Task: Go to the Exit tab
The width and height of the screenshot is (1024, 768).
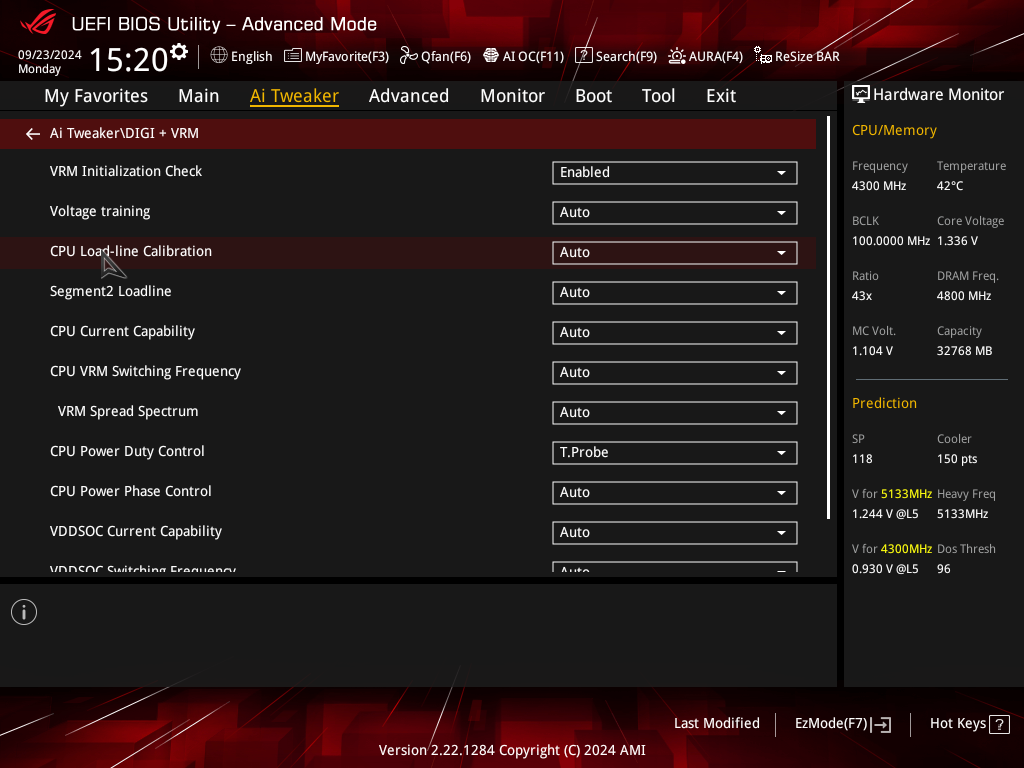Action: coord(721,96)
